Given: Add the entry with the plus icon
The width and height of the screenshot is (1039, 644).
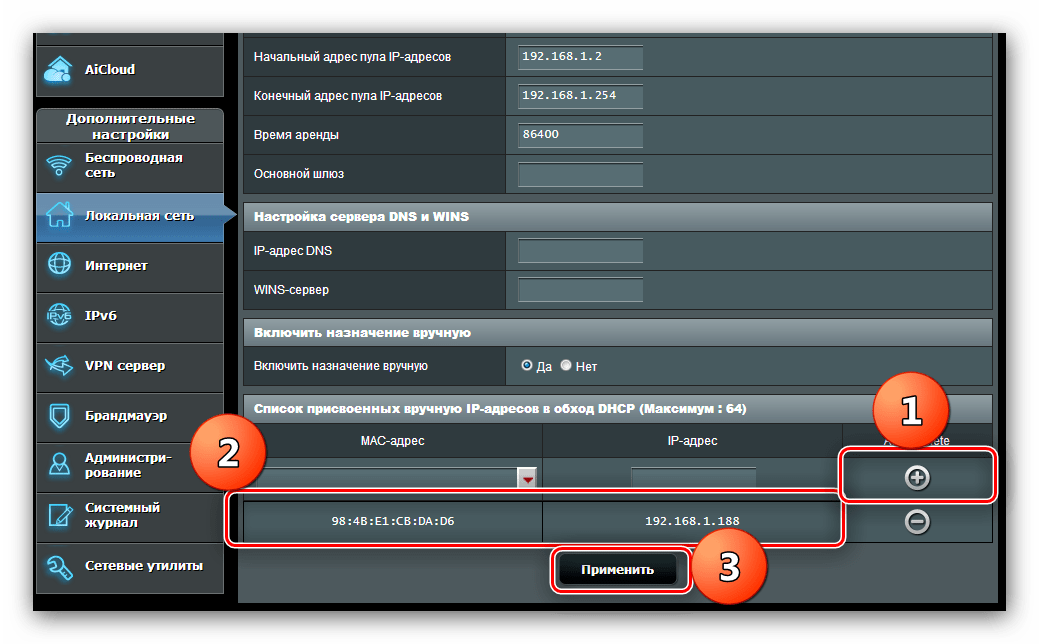Looking at the screenshot, I should coord(917,477).
